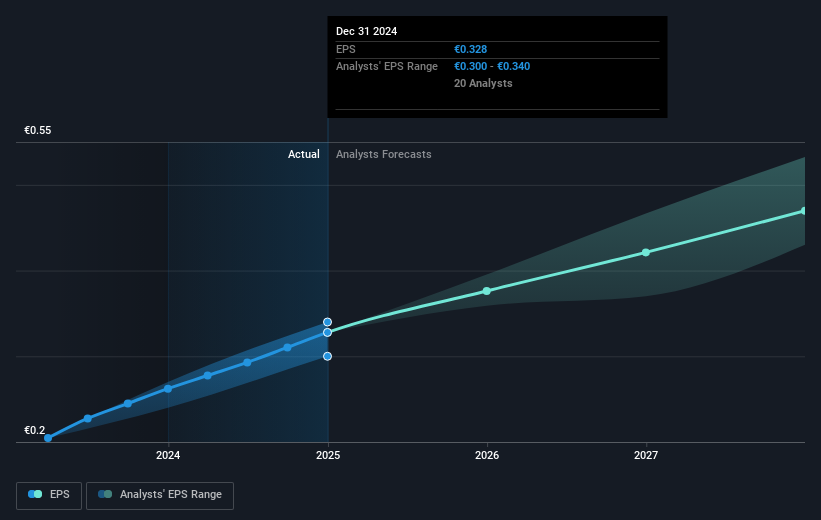Click the Actual section label
Screen dimensions: 821x520
coord(304,154)
